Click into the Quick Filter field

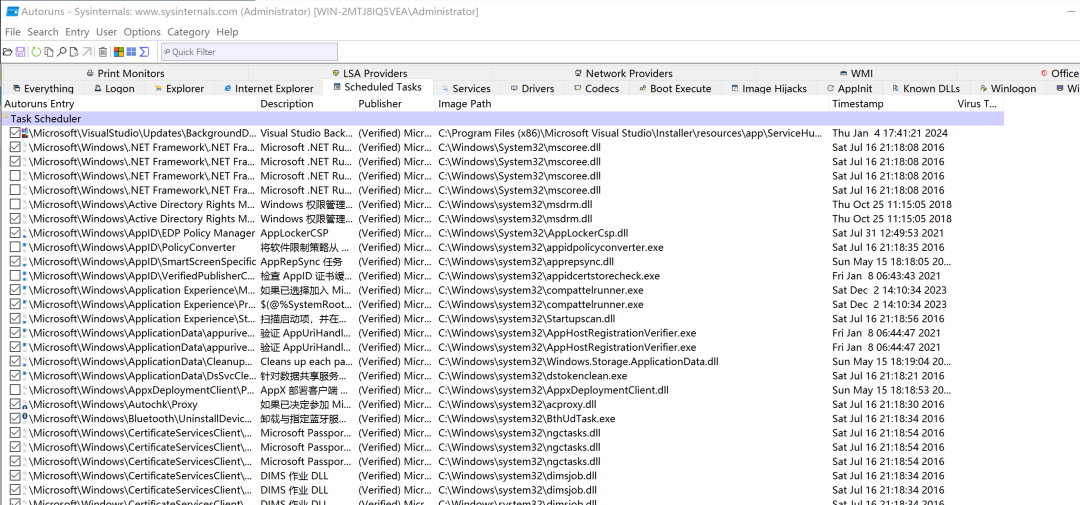pyautogui.click(x=249, y=52)
